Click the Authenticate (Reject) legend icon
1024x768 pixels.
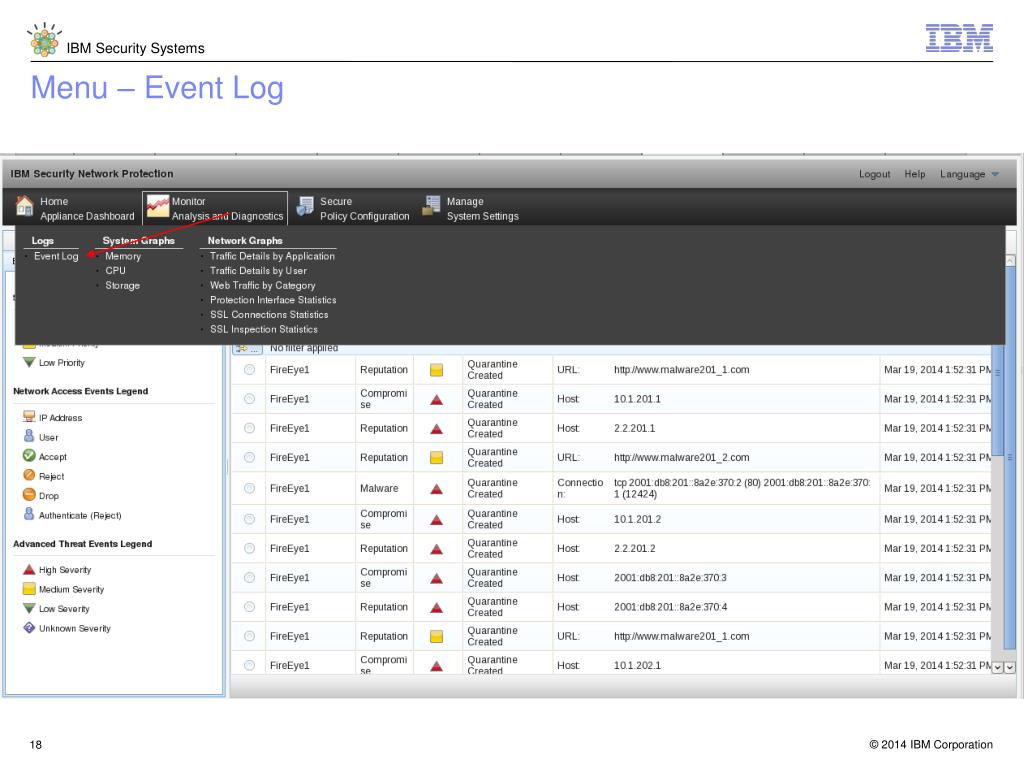pyautogui.click(x=29, y=514)
